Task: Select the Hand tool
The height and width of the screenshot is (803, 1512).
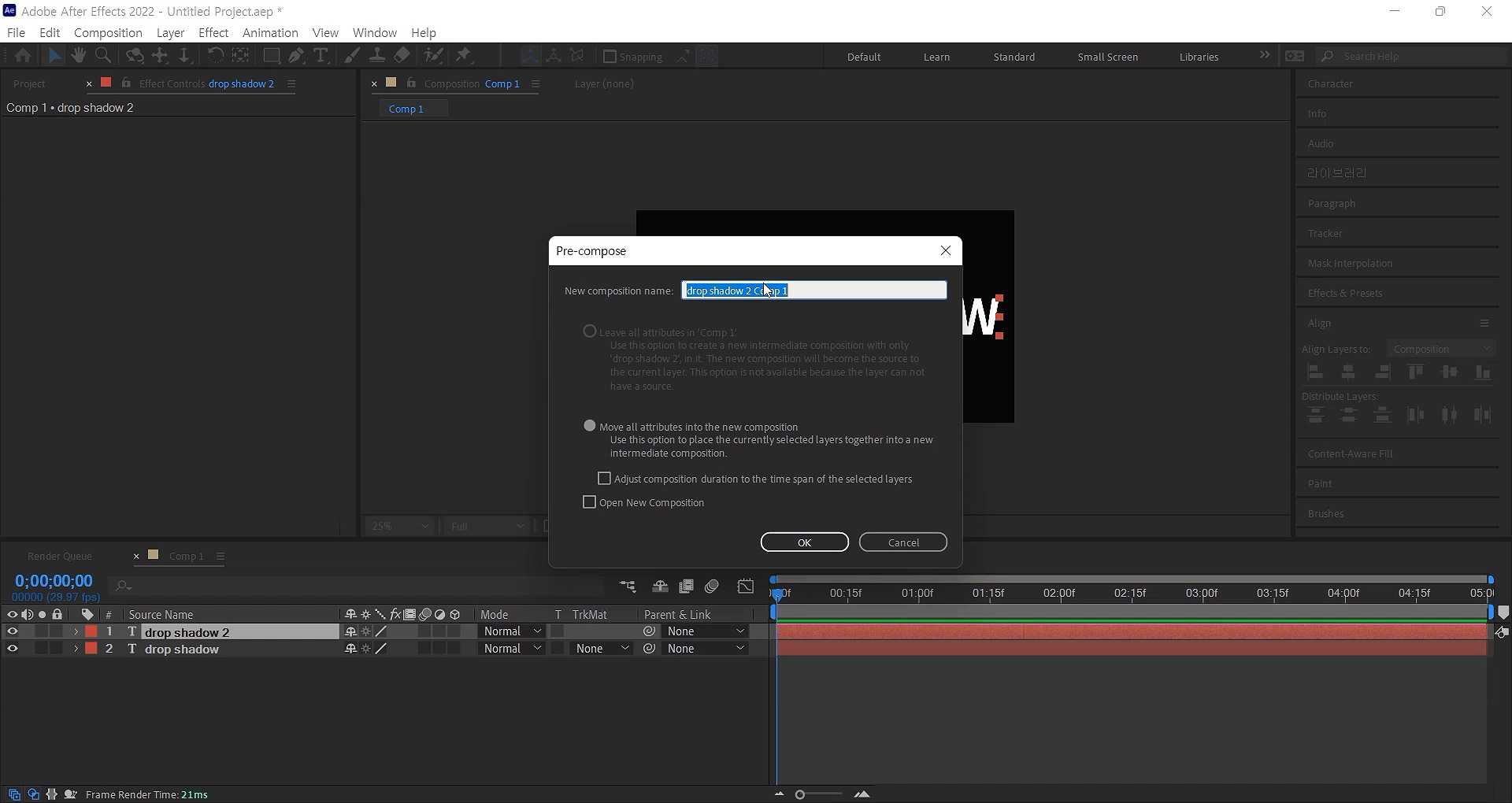Action: coord(78,56)
